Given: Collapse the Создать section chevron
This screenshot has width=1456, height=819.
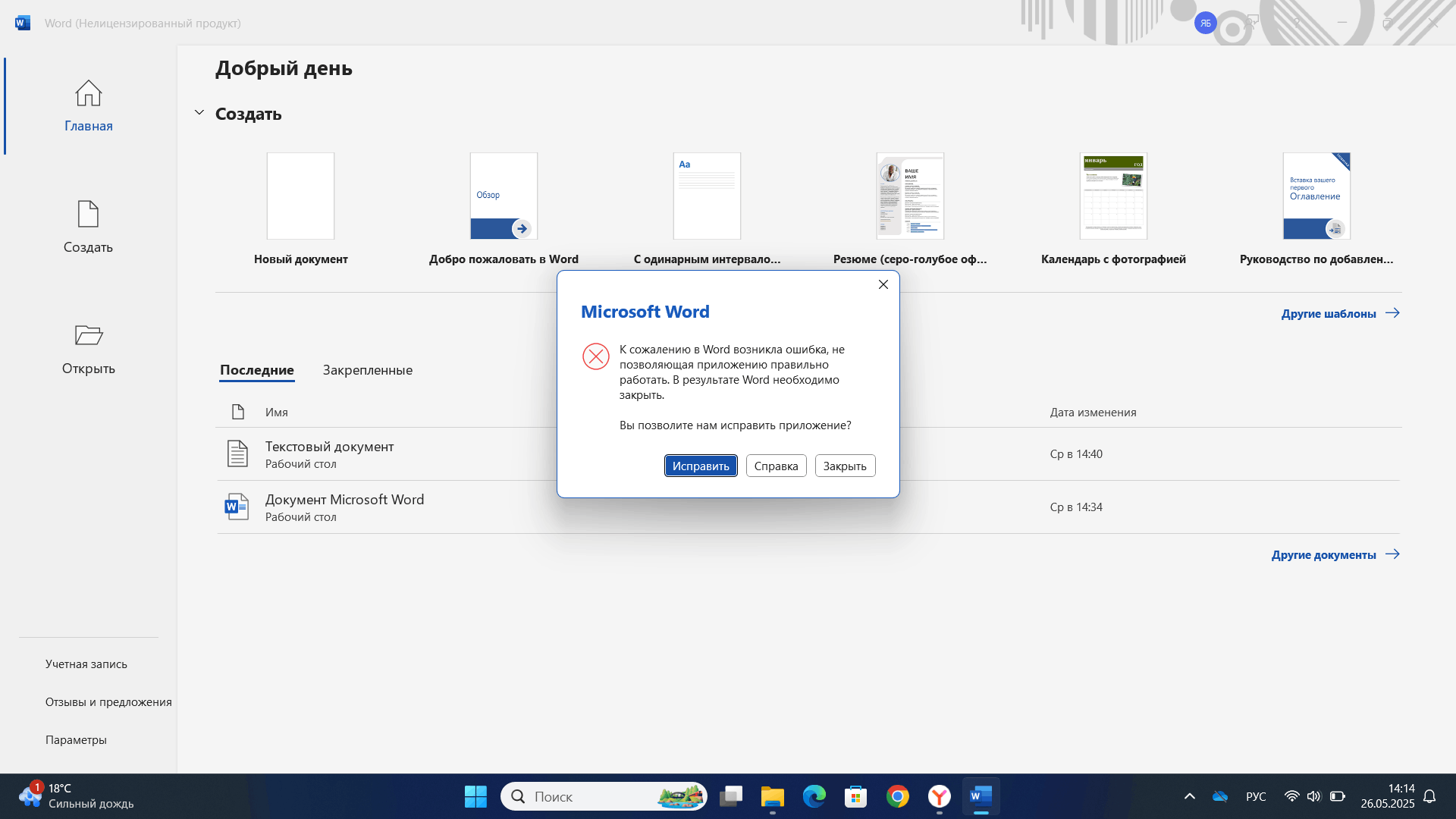Looking at the screenshot, I should pyautogui.click(x=199, y=113).
